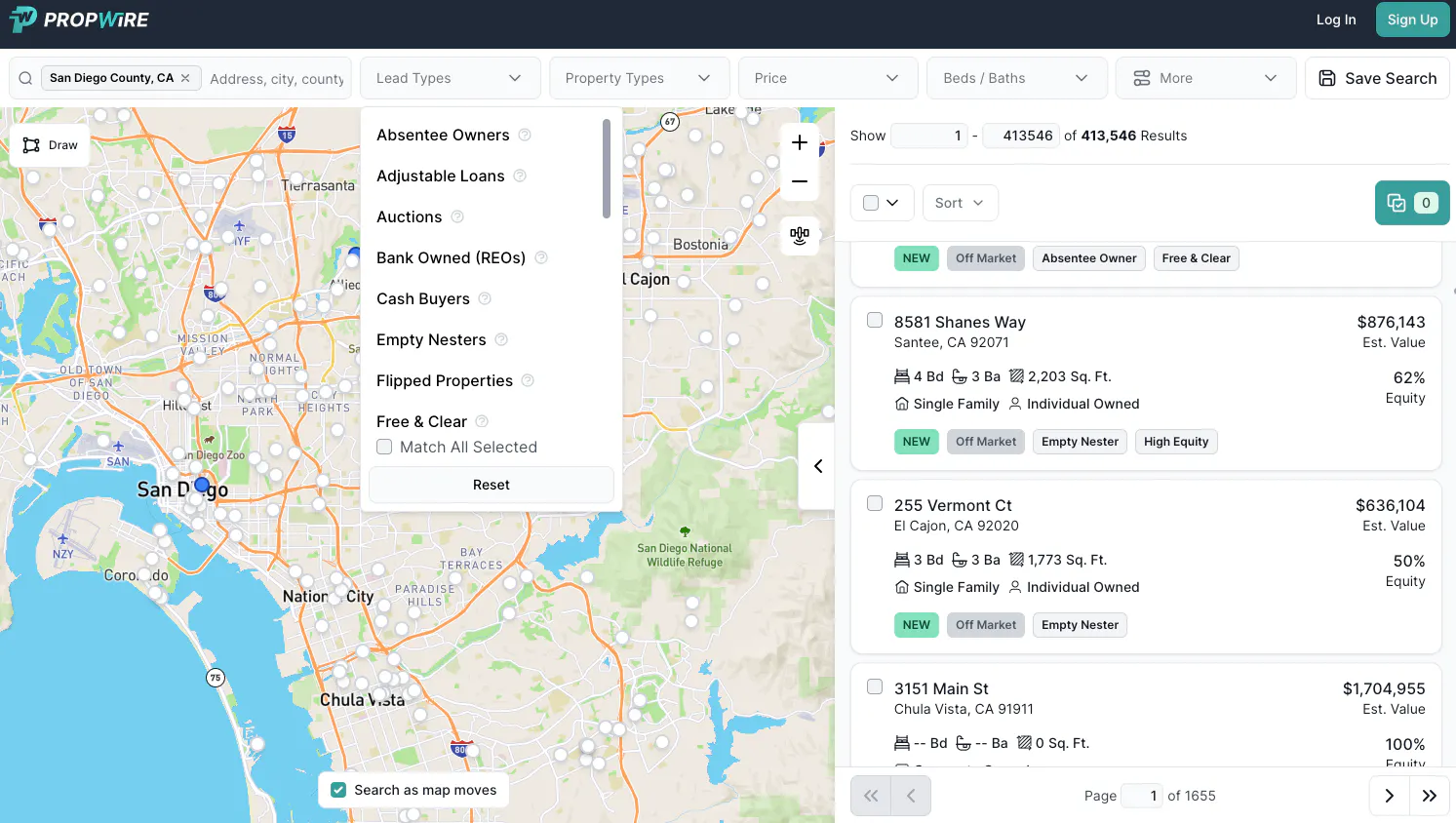
Task: Click the Absentee Owners help icon
Action: (x=525, y=135)
